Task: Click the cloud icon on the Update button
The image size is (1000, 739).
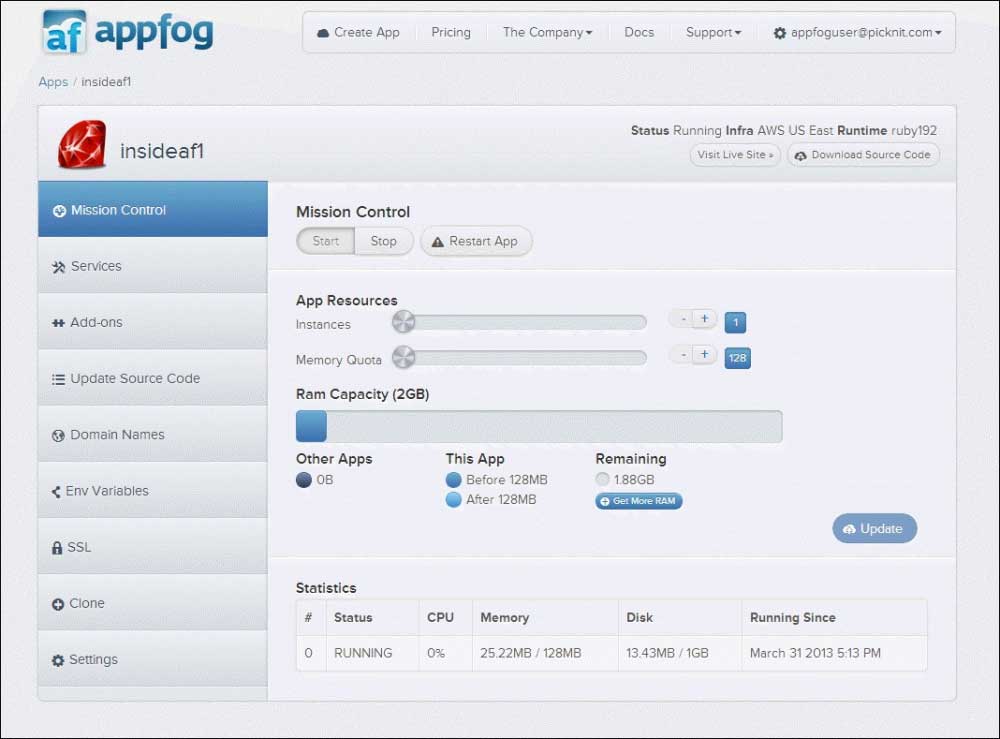Action: click(849, 529)
